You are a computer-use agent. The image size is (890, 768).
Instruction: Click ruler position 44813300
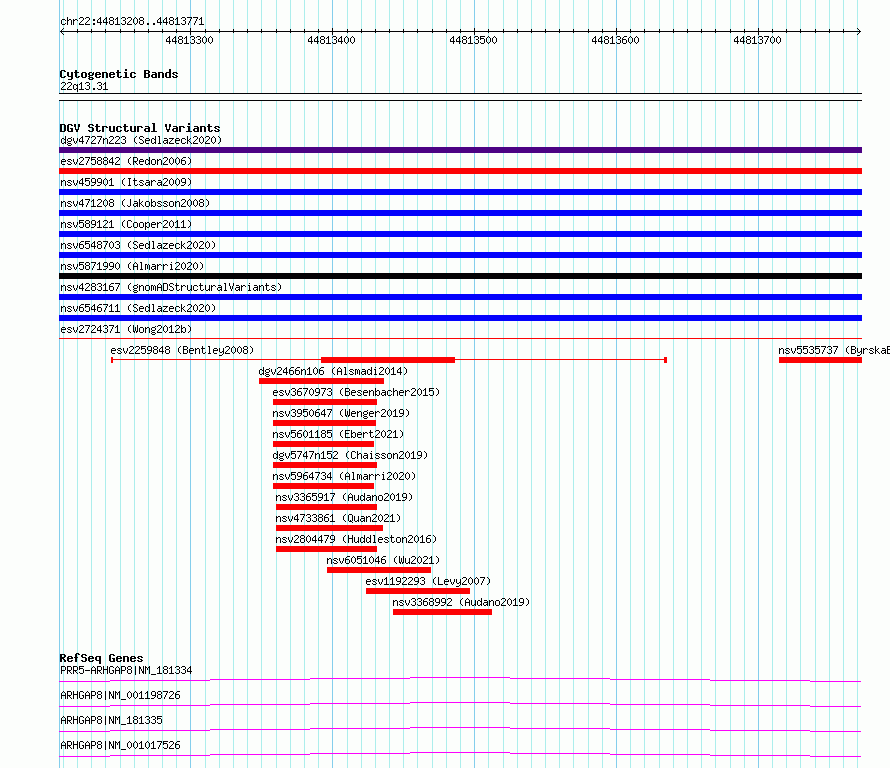coord(190,40)
